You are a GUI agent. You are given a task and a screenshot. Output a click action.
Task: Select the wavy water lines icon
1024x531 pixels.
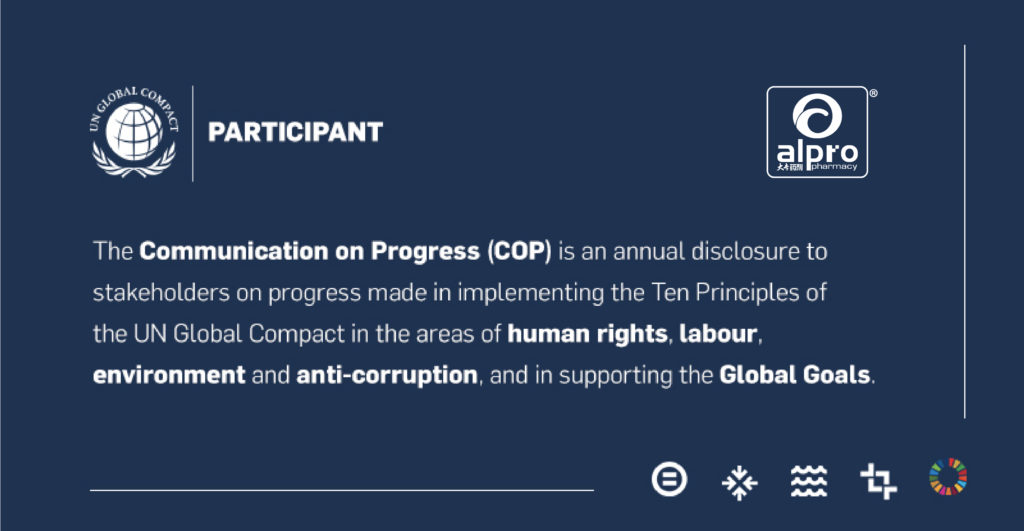point(809,481)
